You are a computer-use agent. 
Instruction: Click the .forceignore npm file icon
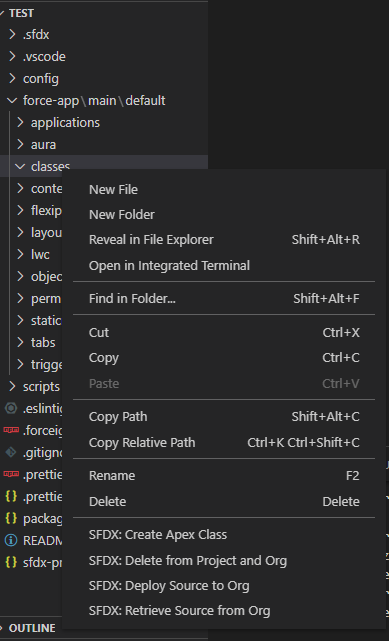click(x=11, y=430)
